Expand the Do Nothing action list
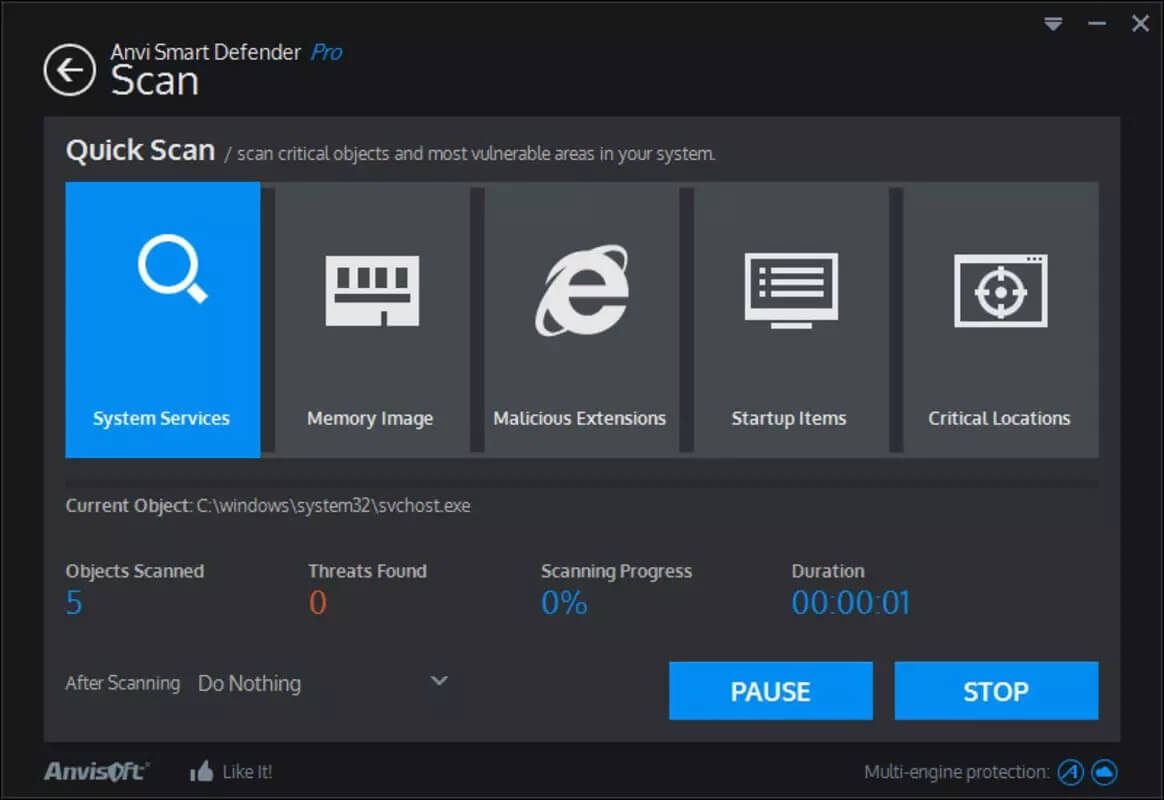 (x=250, y=683)
